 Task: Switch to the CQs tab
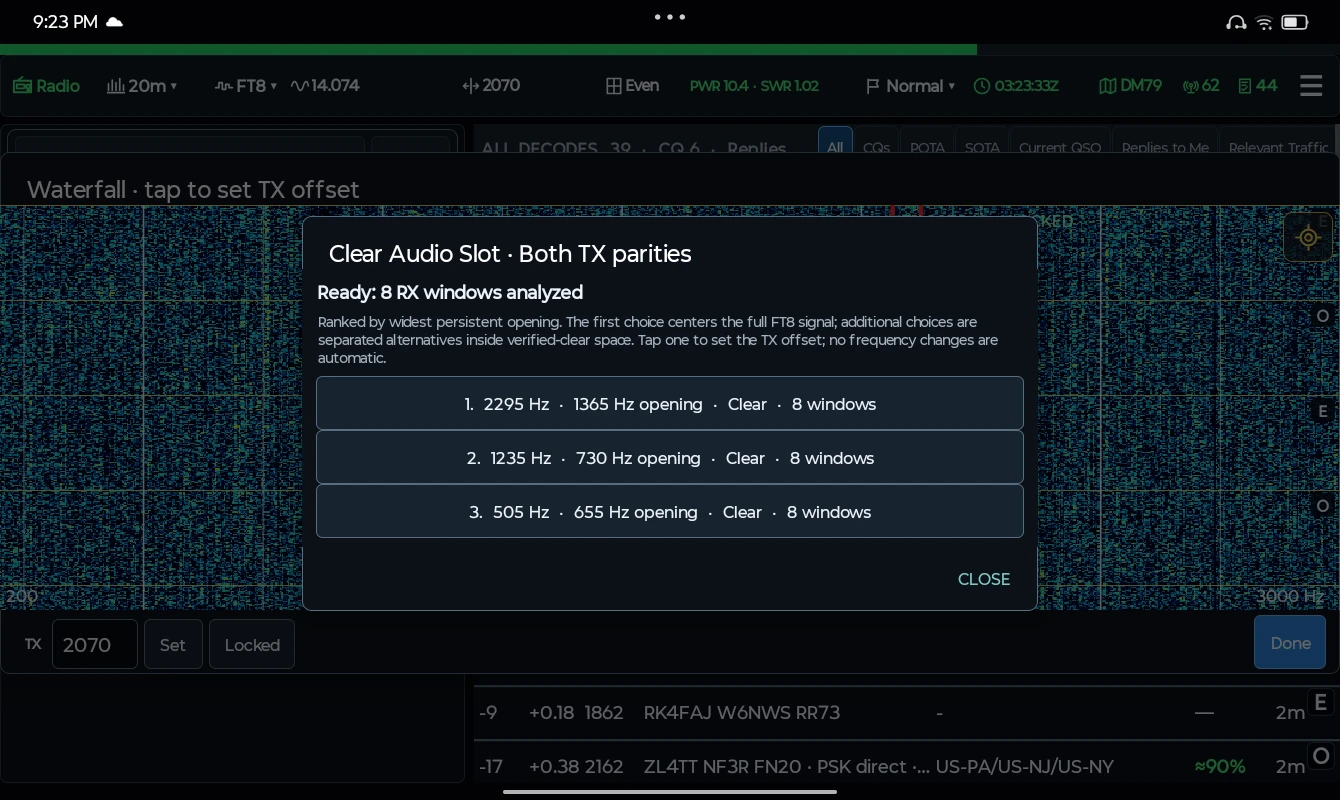point(876,141)
